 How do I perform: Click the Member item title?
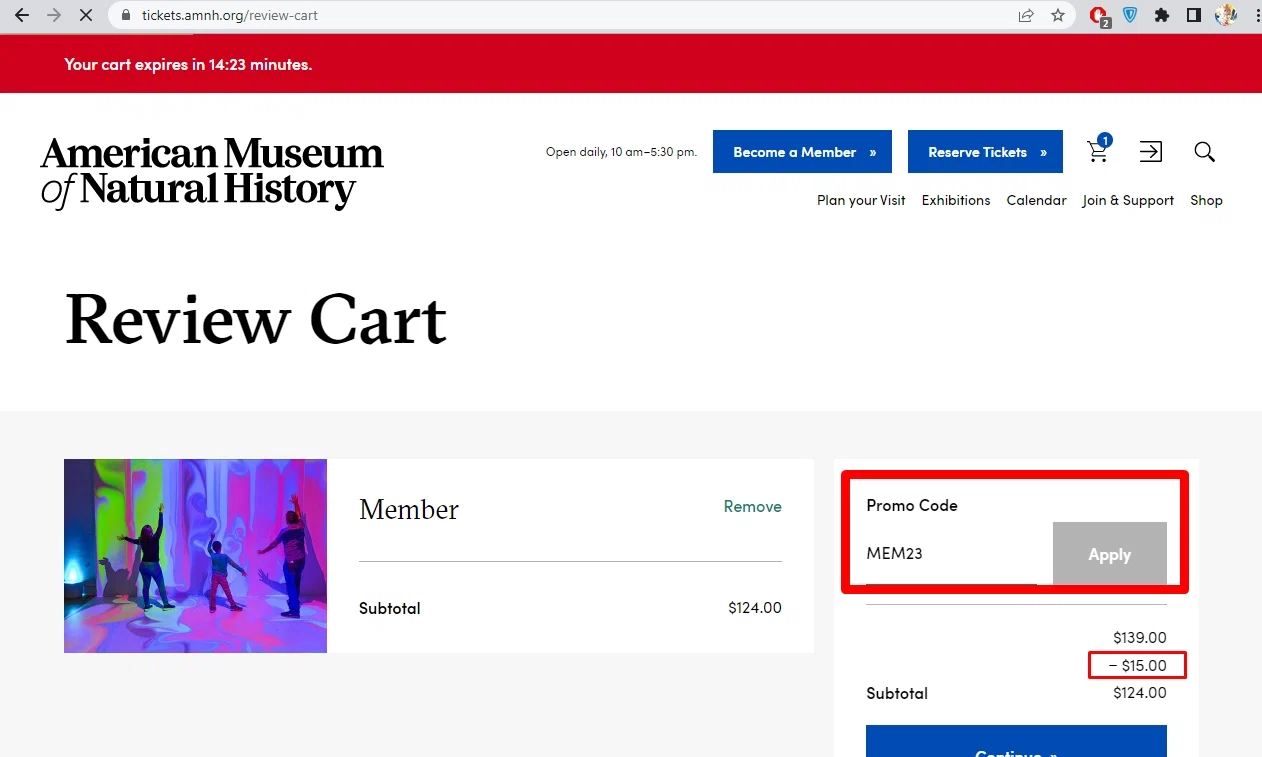[409, 509]
